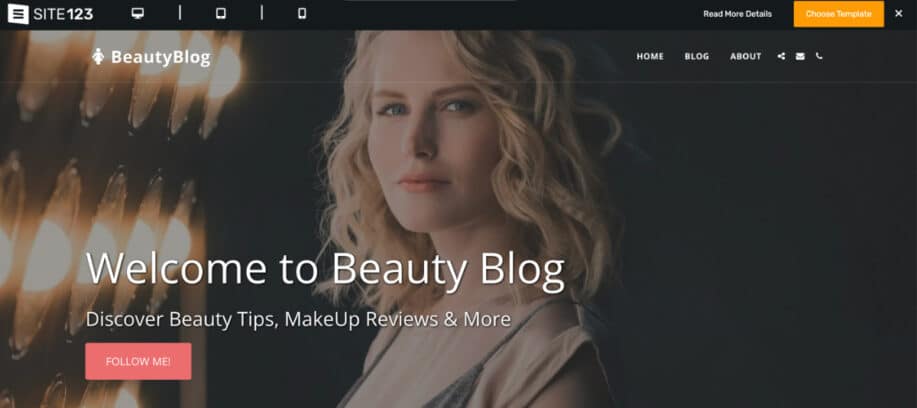Open the HOME menu item
The height and width of the screenshot is (408, 917).
click(650, 57)
